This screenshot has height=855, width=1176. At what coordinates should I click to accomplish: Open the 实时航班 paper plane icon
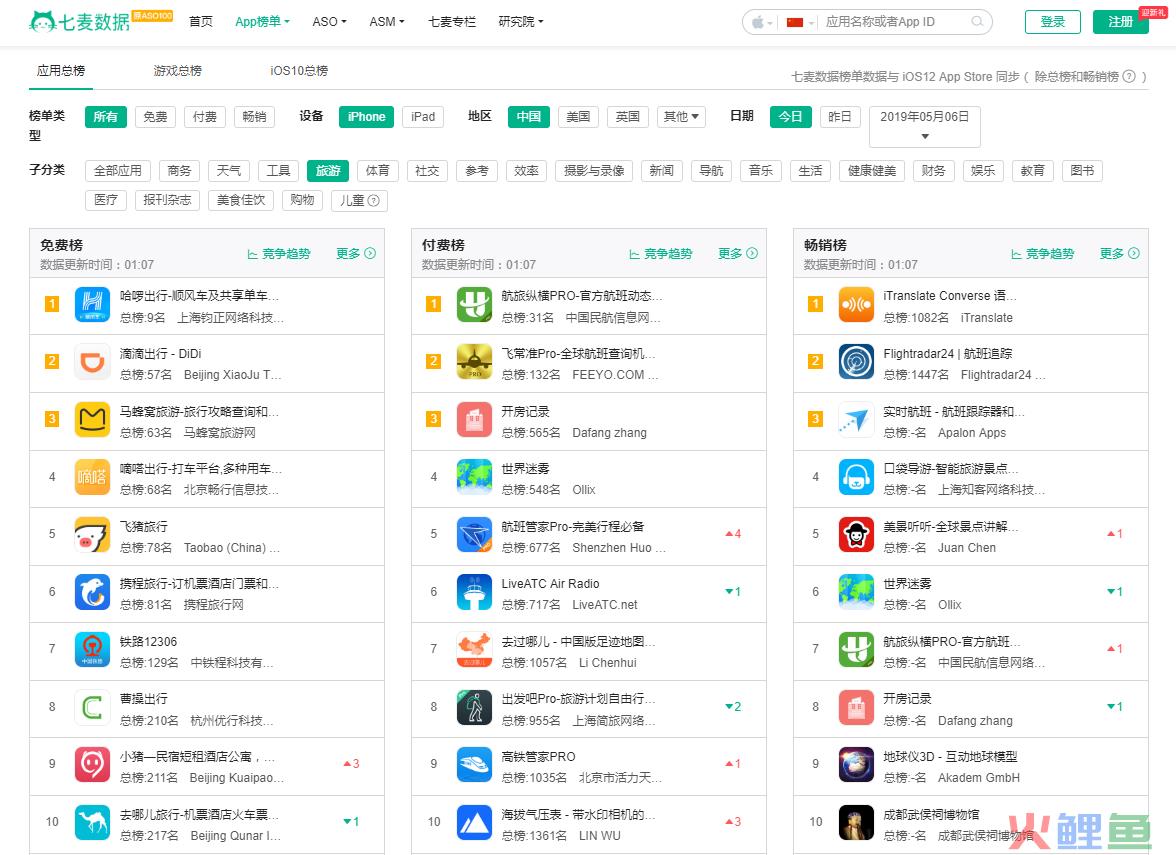(856, 420)
